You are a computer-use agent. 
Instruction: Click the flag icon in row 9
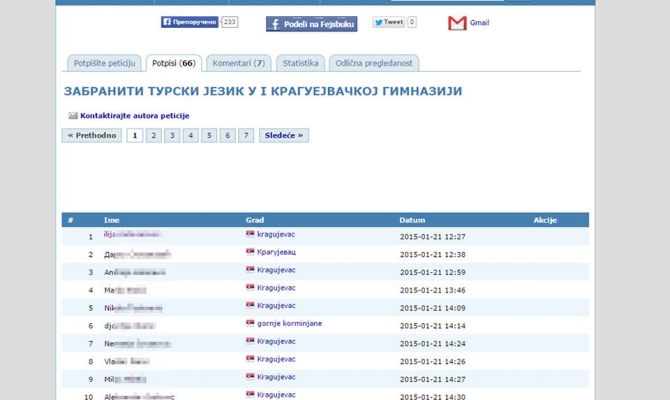[250, 378]
